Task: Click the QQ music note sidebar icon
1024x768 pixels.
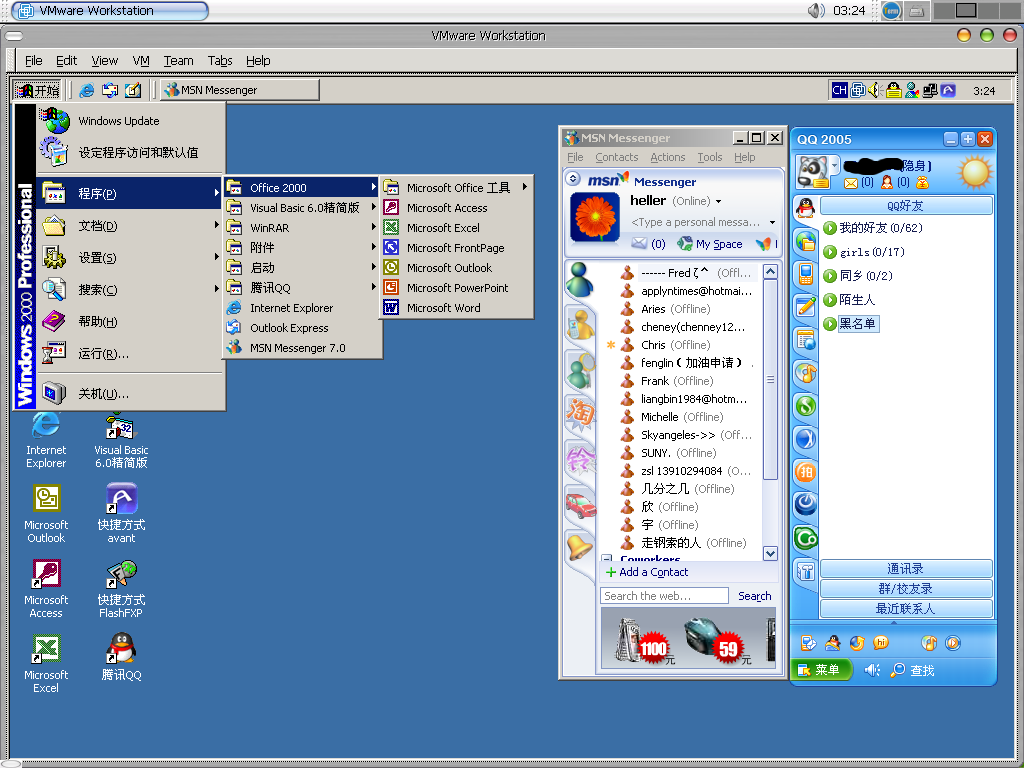Action: point(806,373)
